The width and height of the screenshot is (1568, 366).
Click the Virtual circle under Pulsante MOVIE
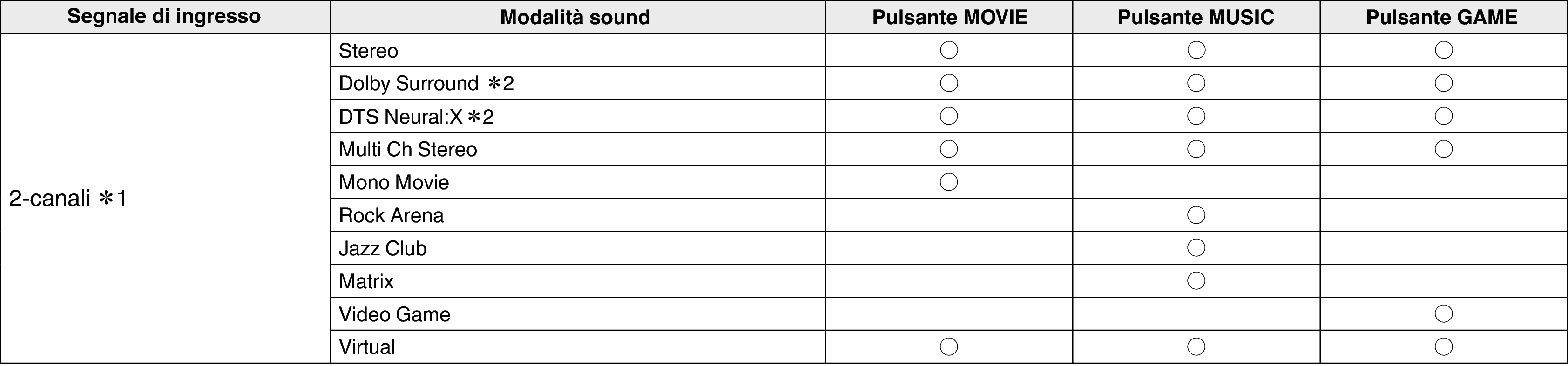949,346
